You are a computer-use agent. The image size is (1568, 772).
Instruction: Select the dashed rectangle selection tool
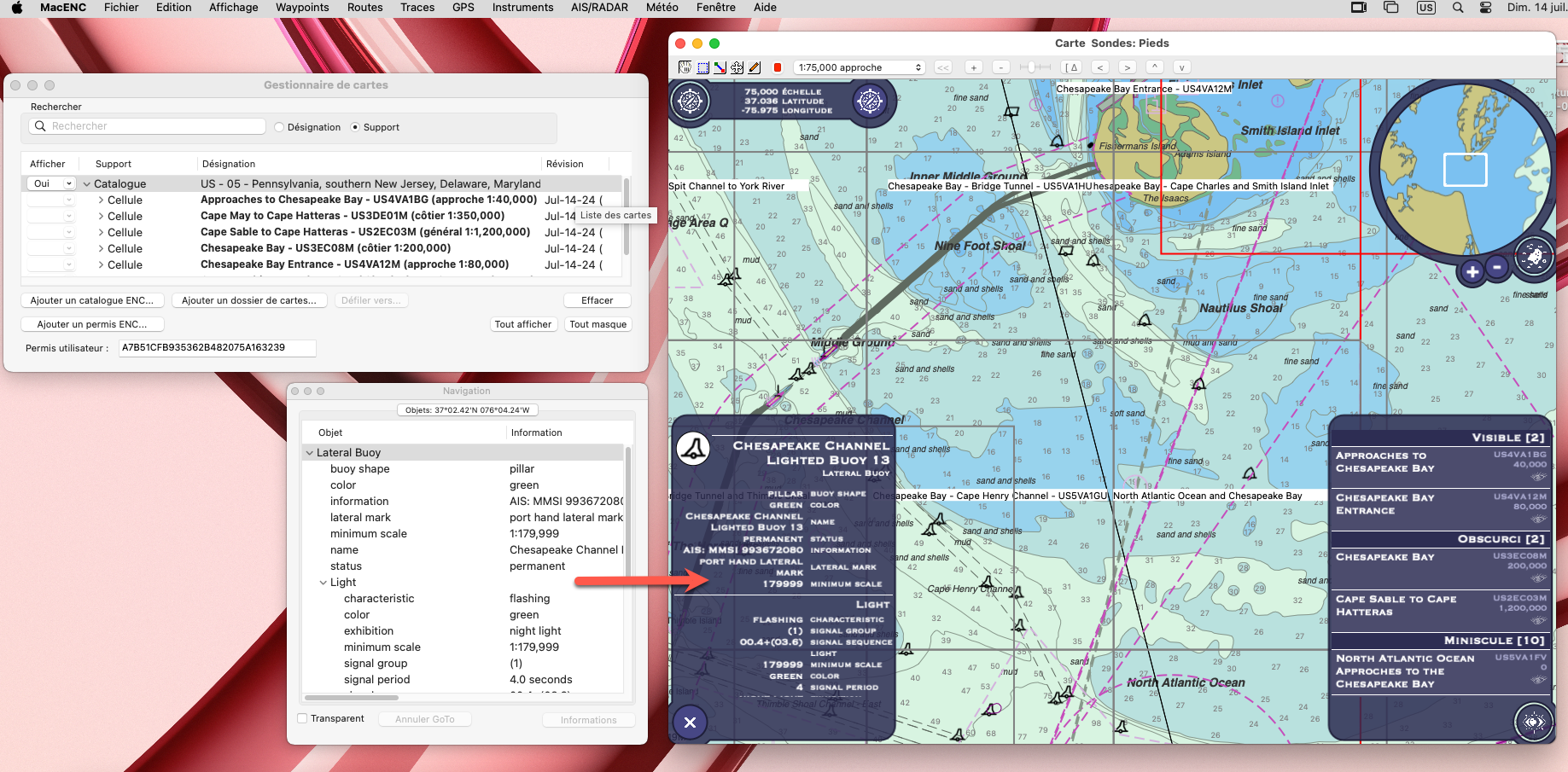click(702, 67)
